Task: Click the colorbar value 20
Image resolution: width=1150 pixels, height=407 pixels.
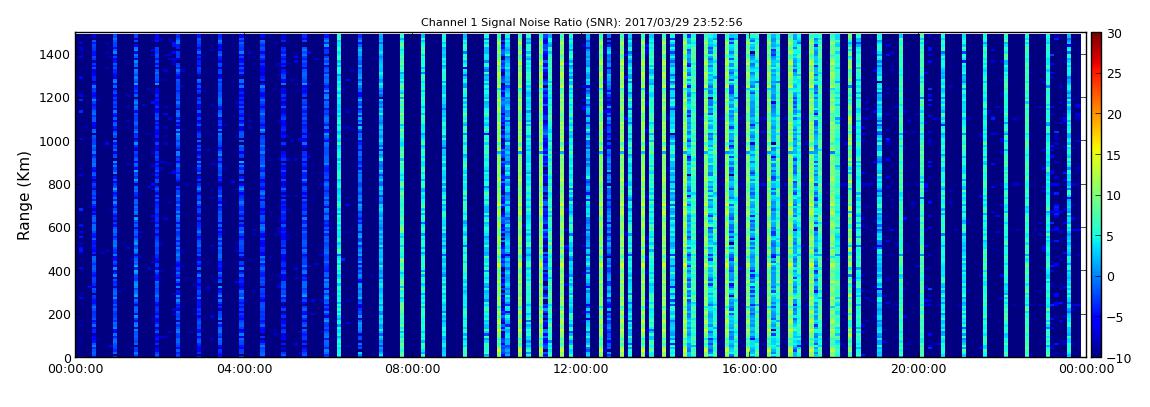Action: (x=1114, y=114)
